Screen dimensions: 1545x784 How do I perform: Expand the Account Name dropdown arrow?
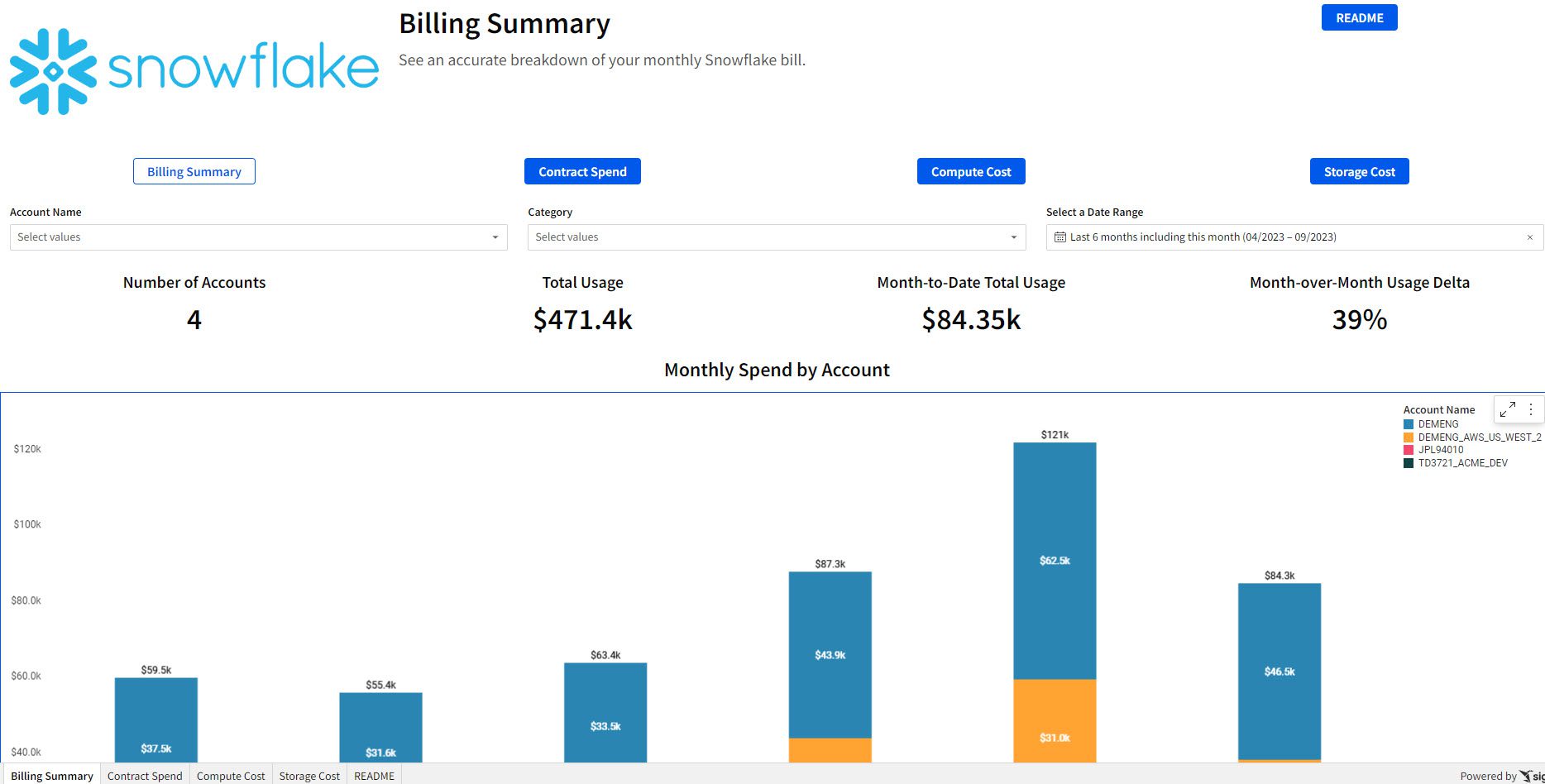click(495, 237)
